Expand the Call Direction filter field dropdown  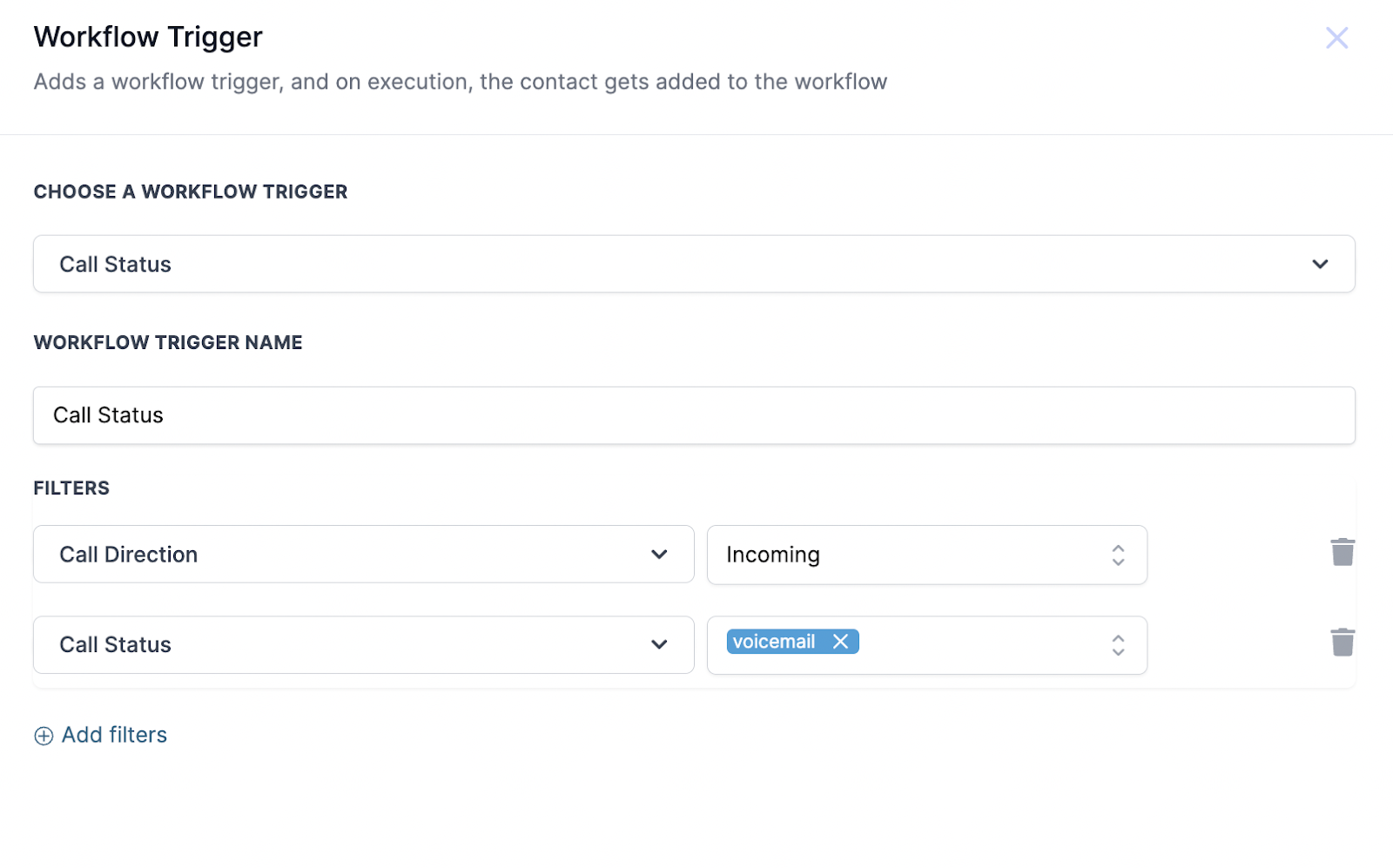tap(363, 555)
